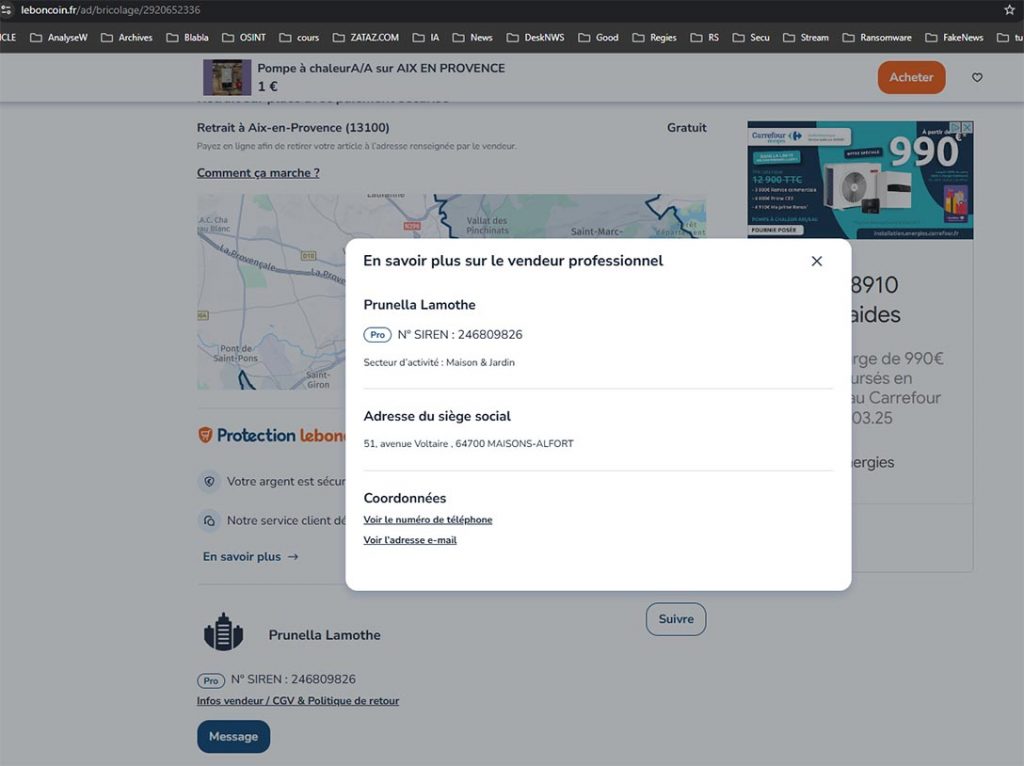
Task: Open the News bookmarks folder
Action: 473,38
